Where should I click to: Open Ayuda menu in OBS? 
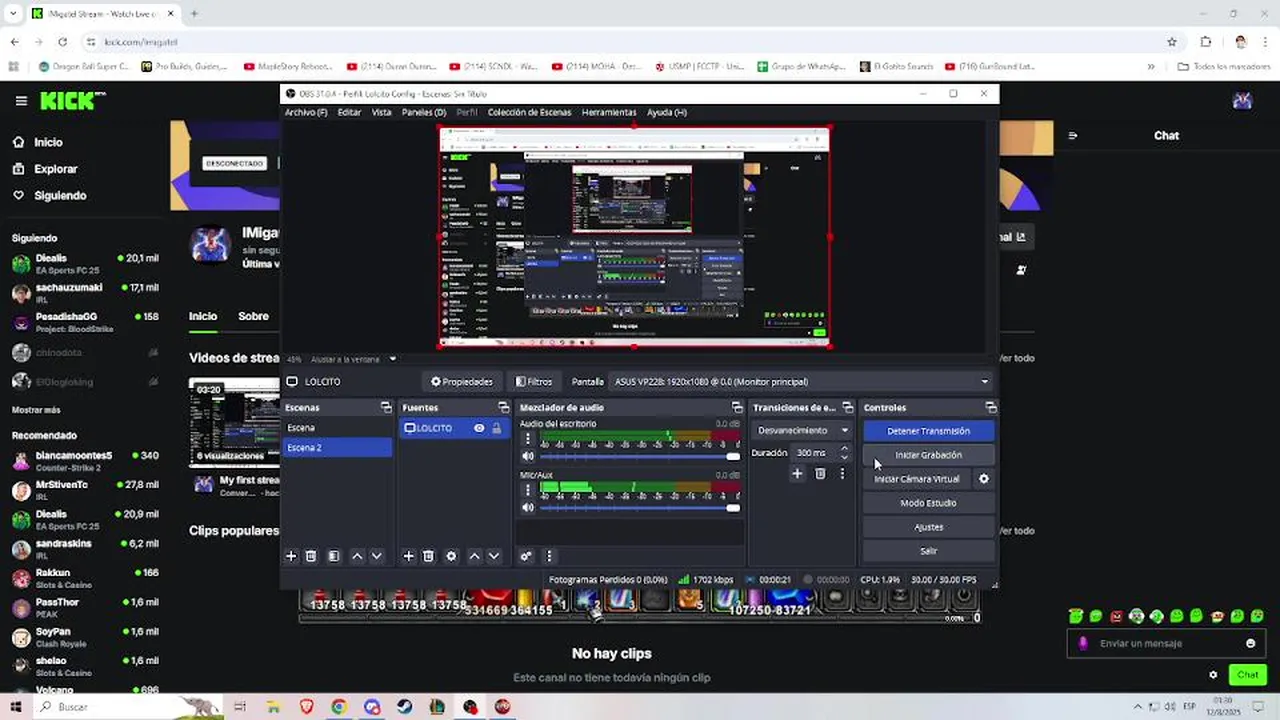pos(667,113)
